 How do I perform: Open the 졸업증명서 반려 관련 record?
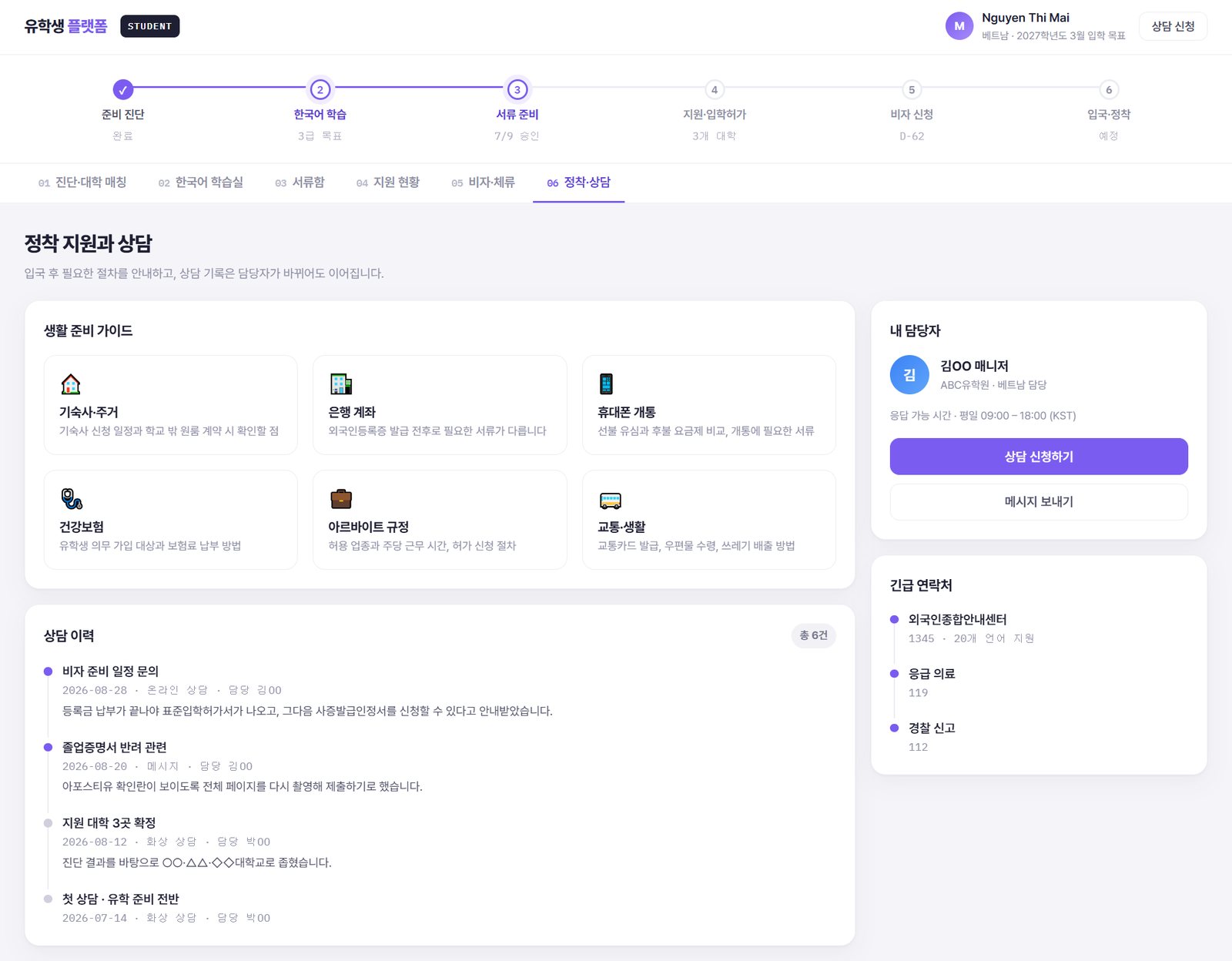pos(114,747)
